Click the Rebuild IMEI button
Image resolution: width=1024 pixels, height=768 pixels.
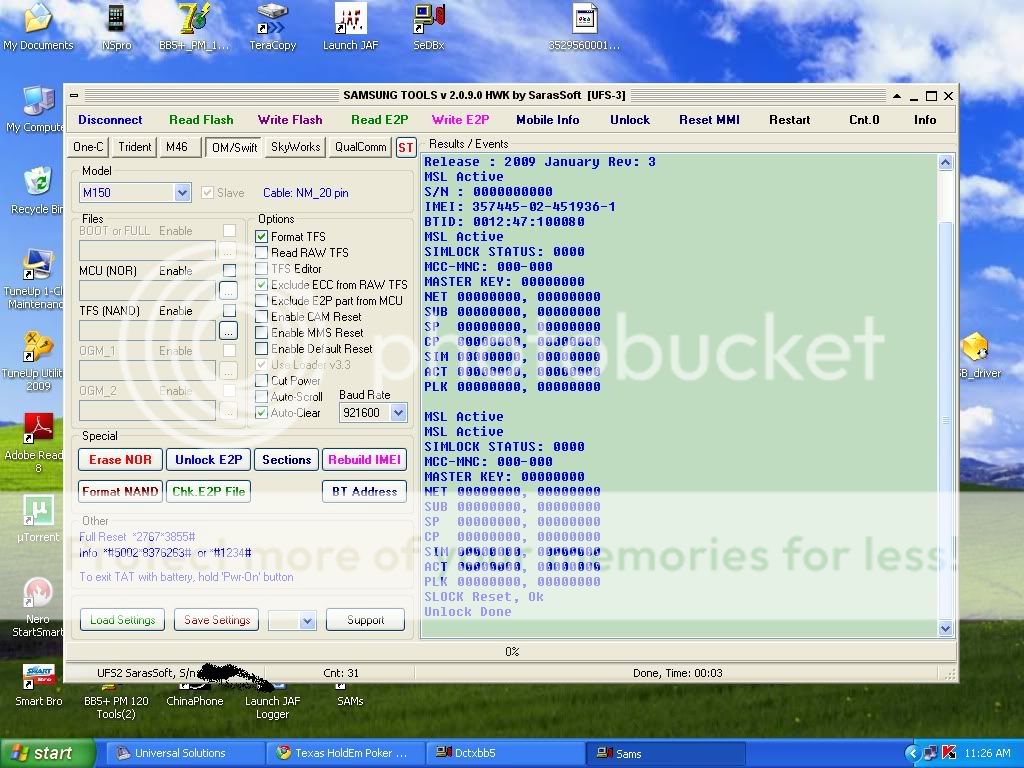364,460
